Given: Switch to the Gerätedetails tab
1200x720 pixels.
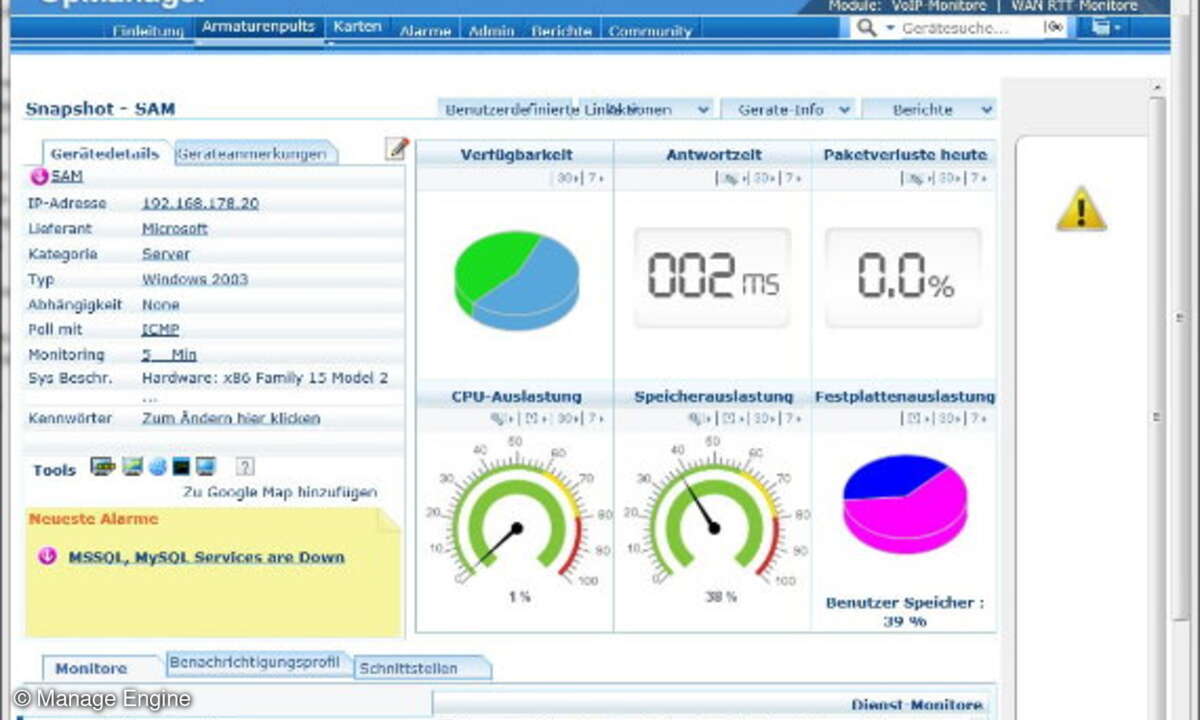Looking at the screenshot, I should [x=105, y=154].
